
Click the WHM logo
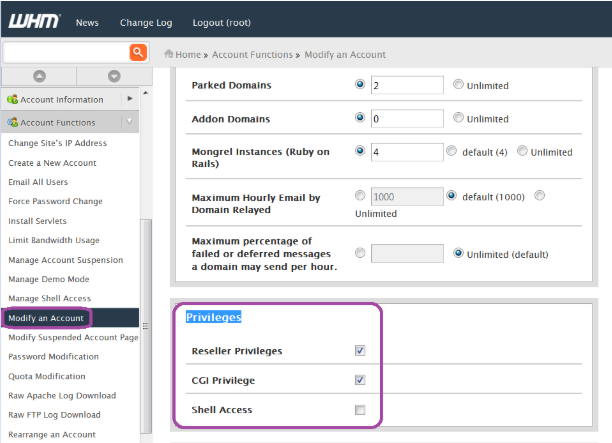34,21
